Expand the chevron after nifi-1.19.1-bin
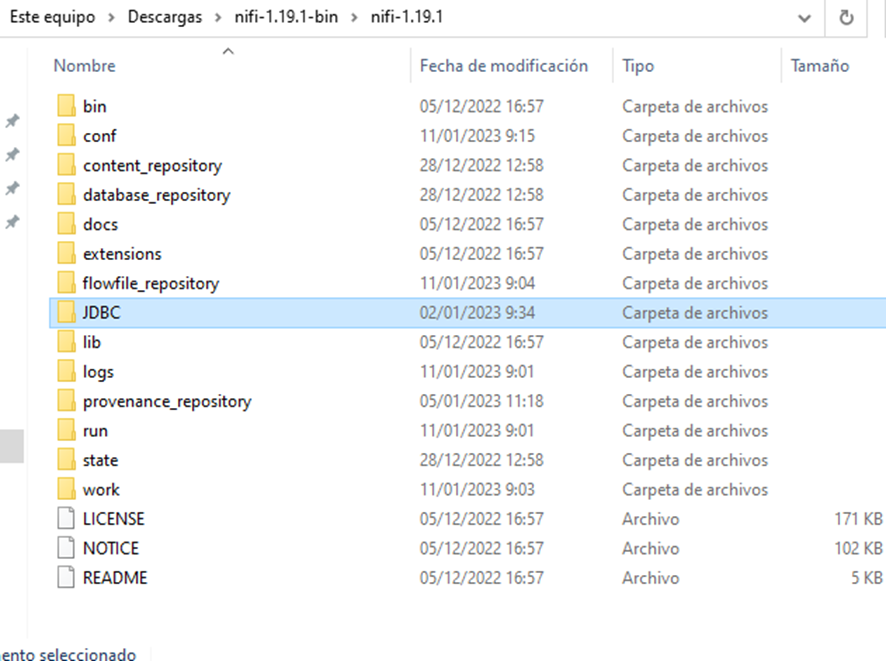The image size is (886, 661). pos(354,18)
